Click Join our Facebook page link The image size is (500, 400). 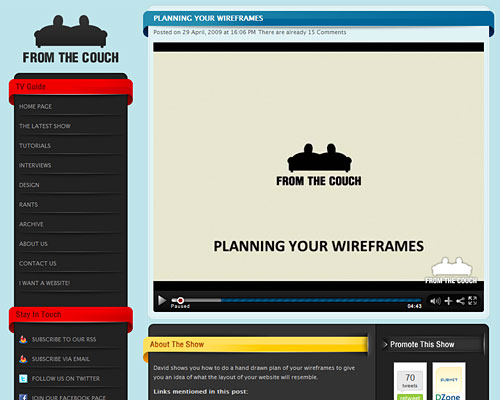[69, 397]
